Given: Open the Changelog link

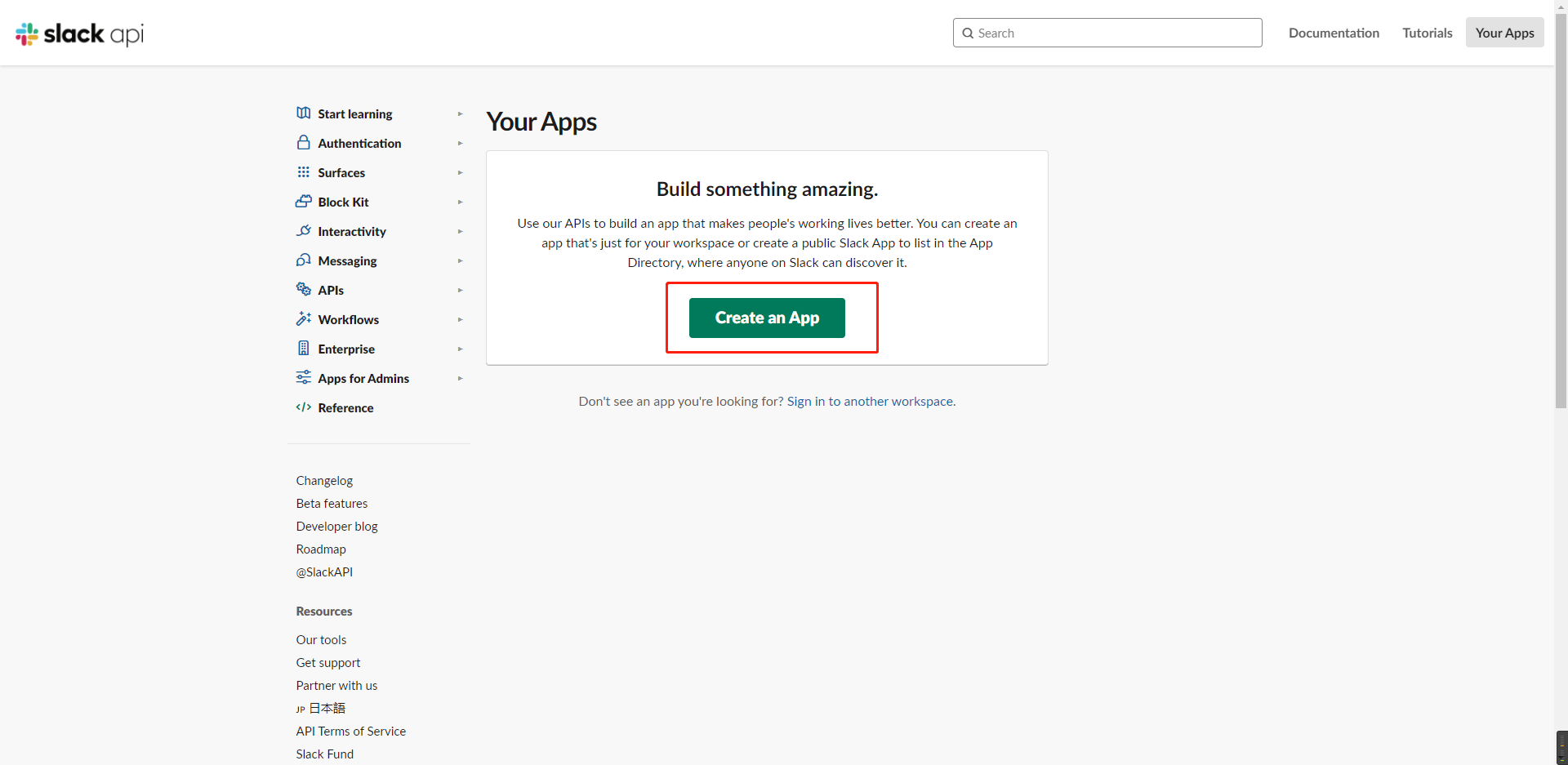Looking at the screenshot, I should coord(324,481).
